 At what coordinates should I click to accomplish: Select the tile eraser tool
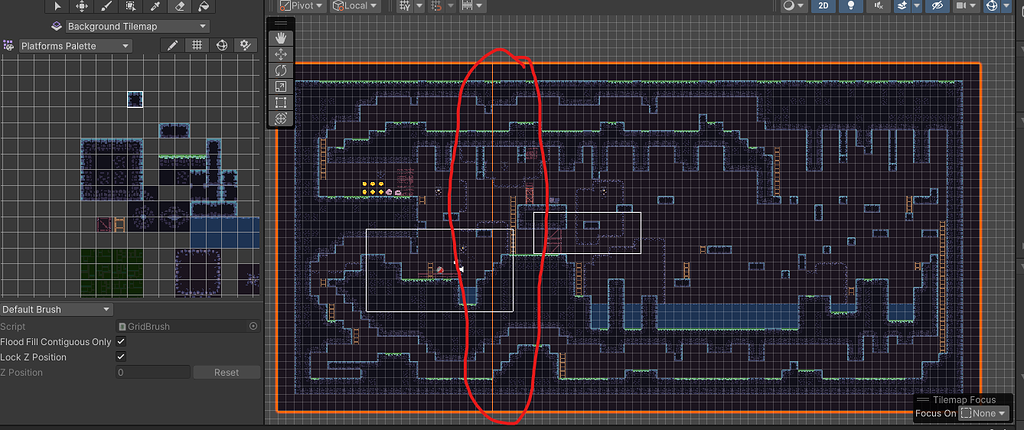(x=179, y=6)
